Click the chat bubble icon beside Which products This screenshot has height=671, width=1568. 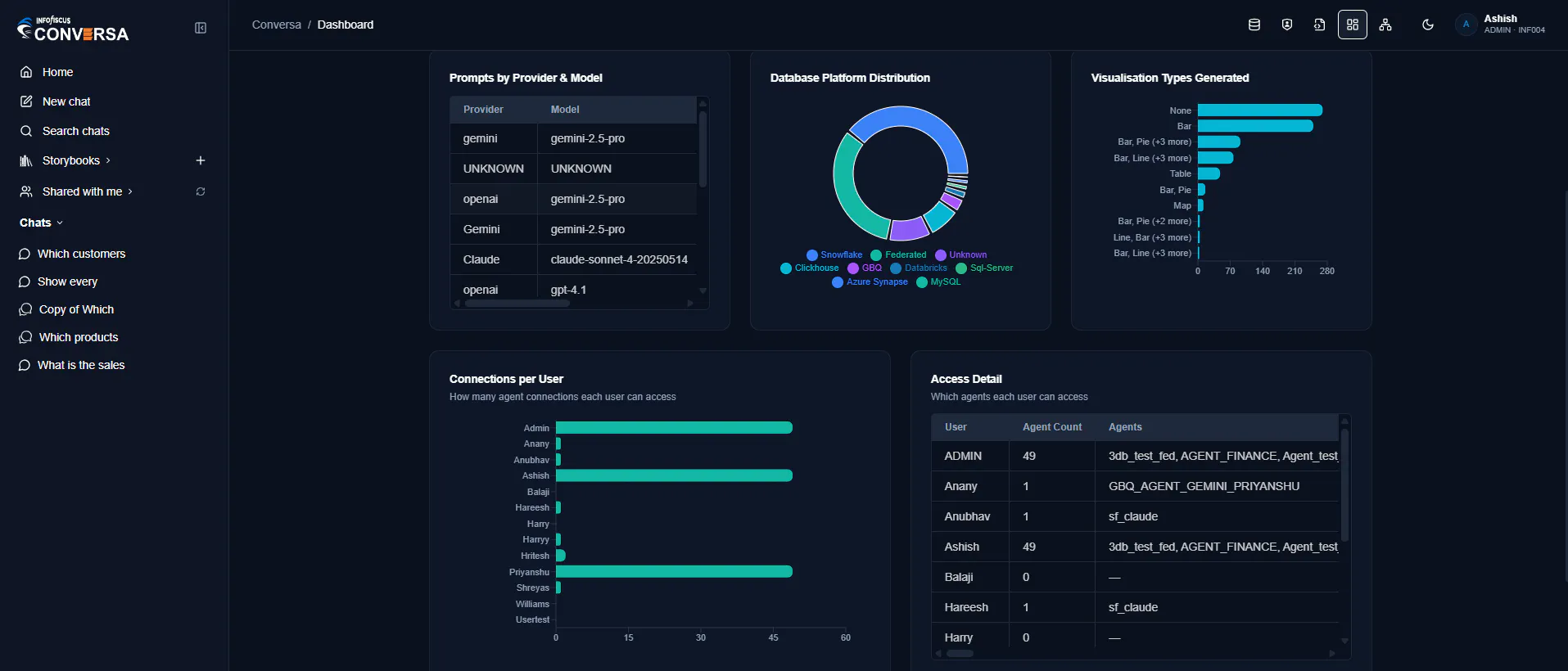point(25,337)
